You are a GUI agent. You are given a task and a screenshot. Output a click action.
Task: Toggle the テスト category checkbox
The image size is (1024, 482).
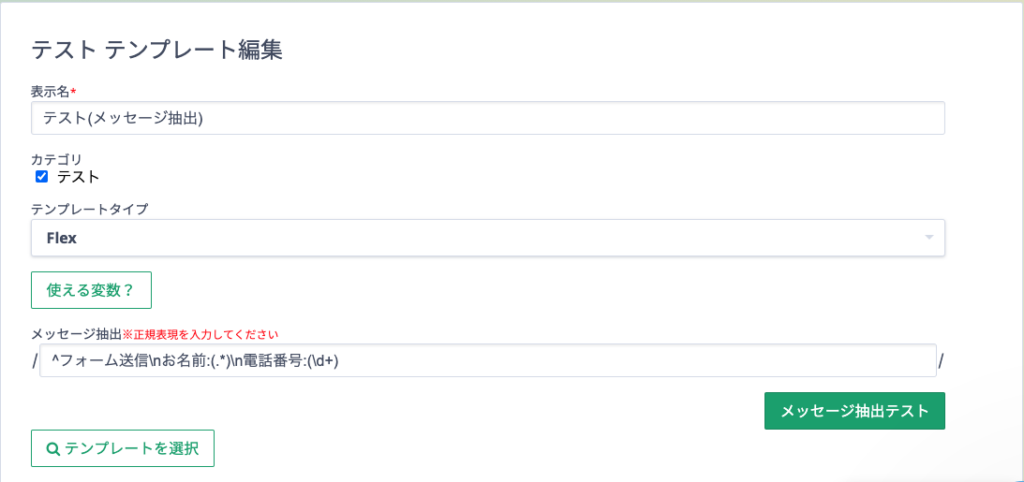(42, 176)
